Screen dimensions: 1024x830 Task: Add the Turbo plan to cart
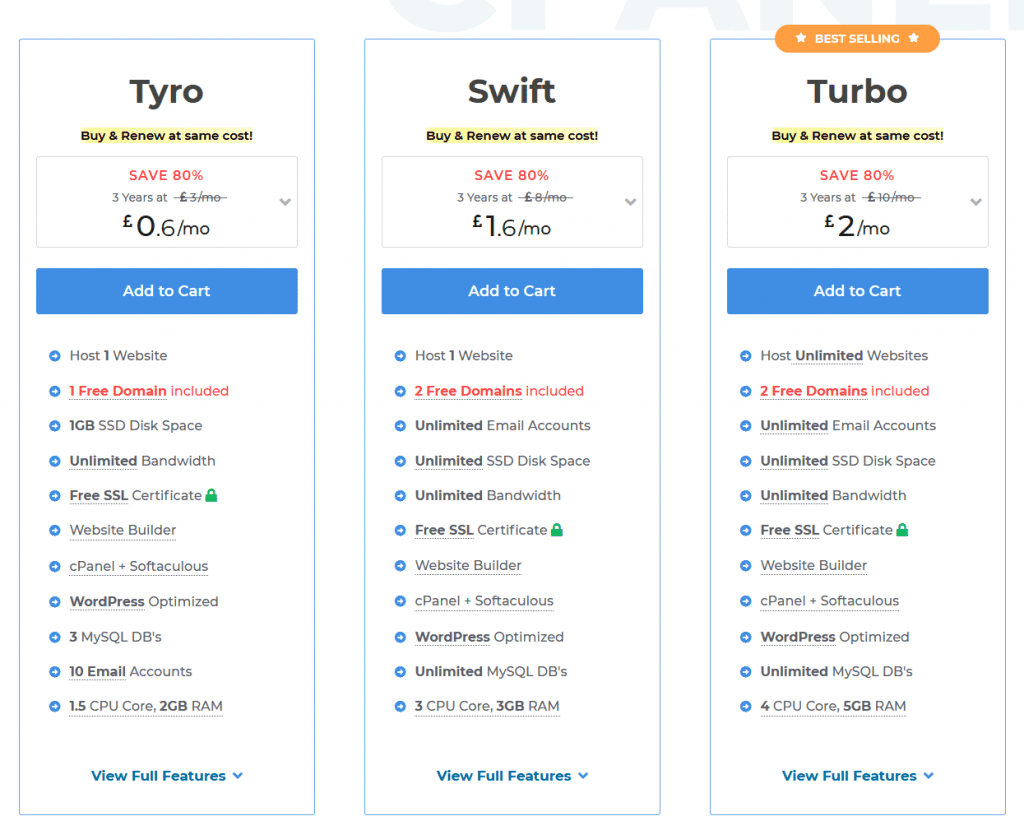[857, 291]
